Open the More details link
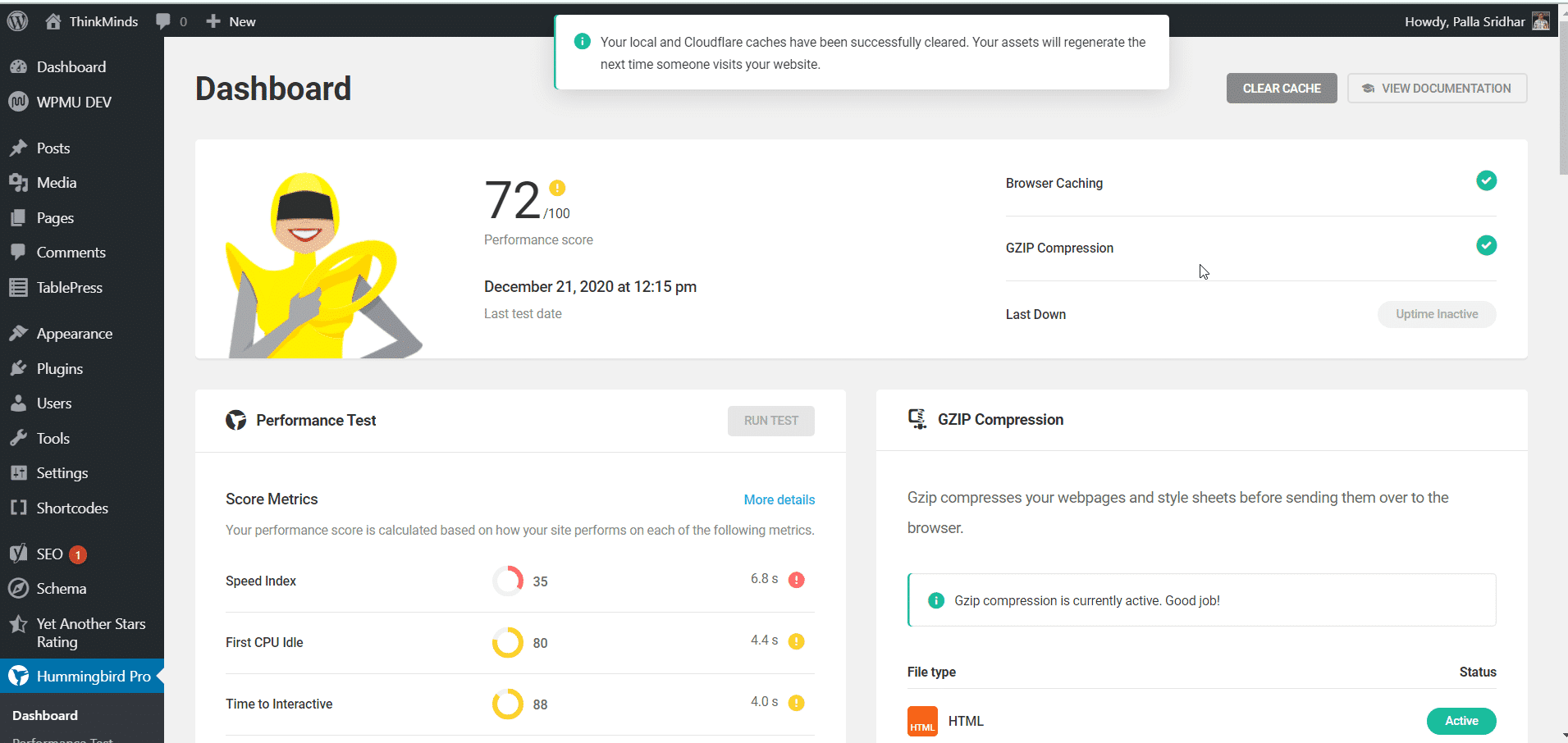The width and height of the screenshot is (1568, 743). coord(779,499)
